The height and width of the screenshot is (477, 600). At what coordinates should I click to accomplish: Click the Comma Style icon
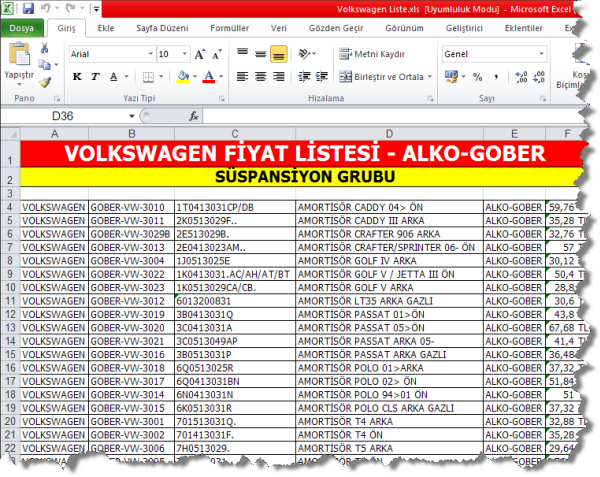pos(496,77)
